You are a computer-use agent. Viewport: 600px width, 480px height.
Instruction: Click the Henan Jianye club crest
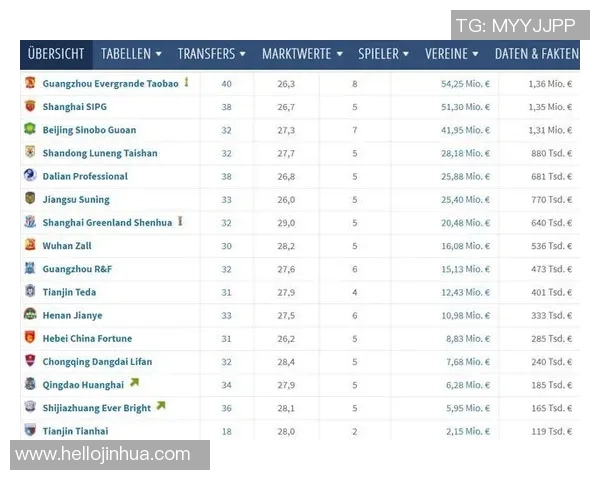(x=30, y=314)
